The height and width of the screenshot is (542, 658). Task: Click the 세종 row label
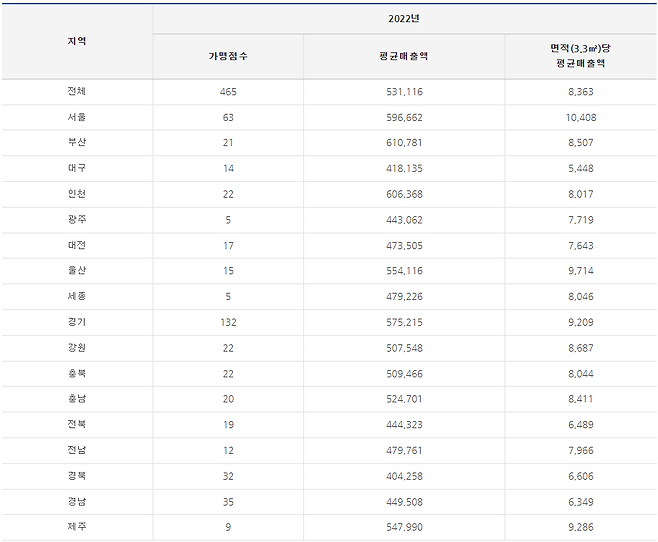pos(76,296)
